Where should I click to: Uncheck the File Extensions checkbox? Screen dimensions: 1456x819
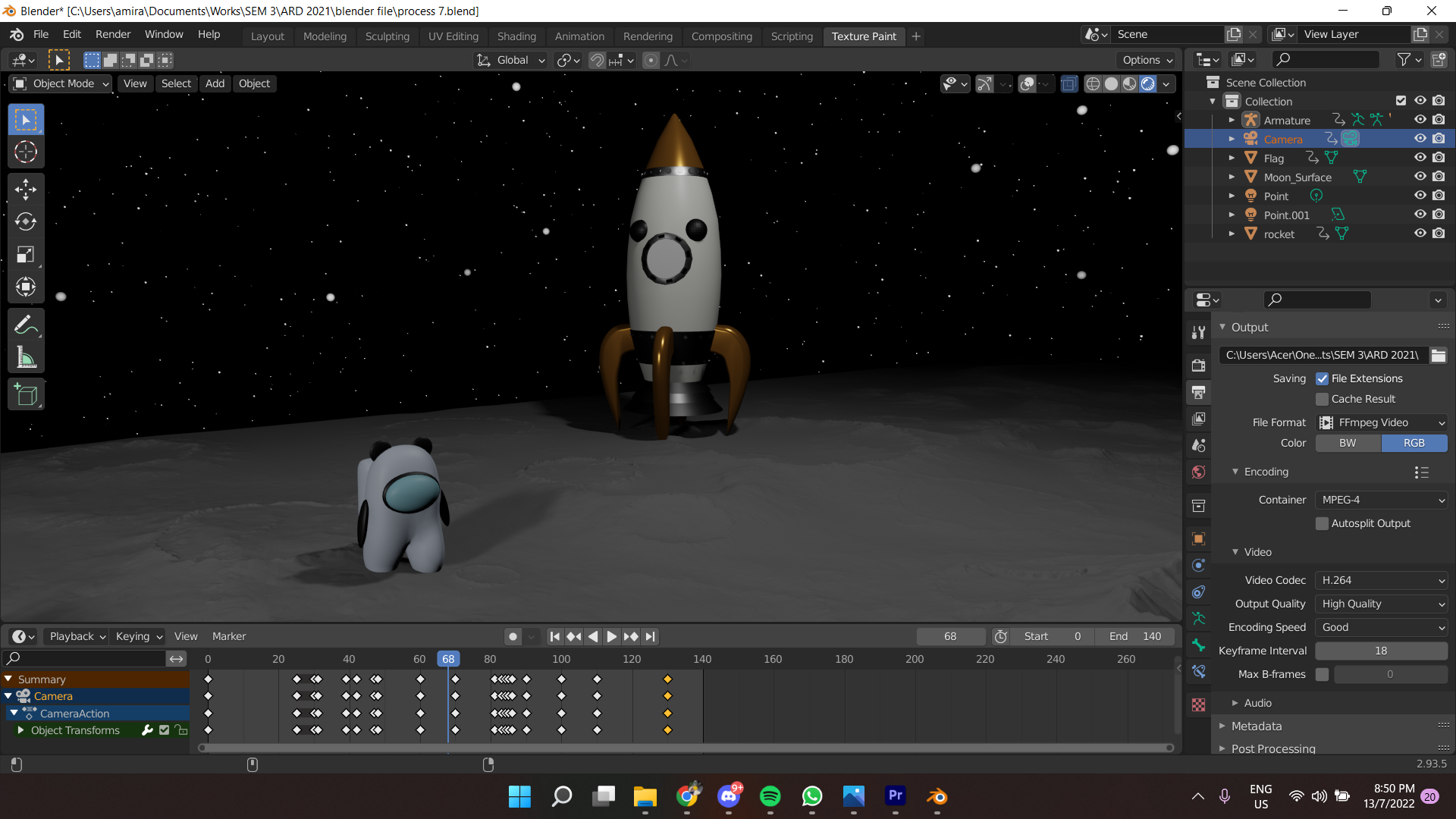point(1323,378)
